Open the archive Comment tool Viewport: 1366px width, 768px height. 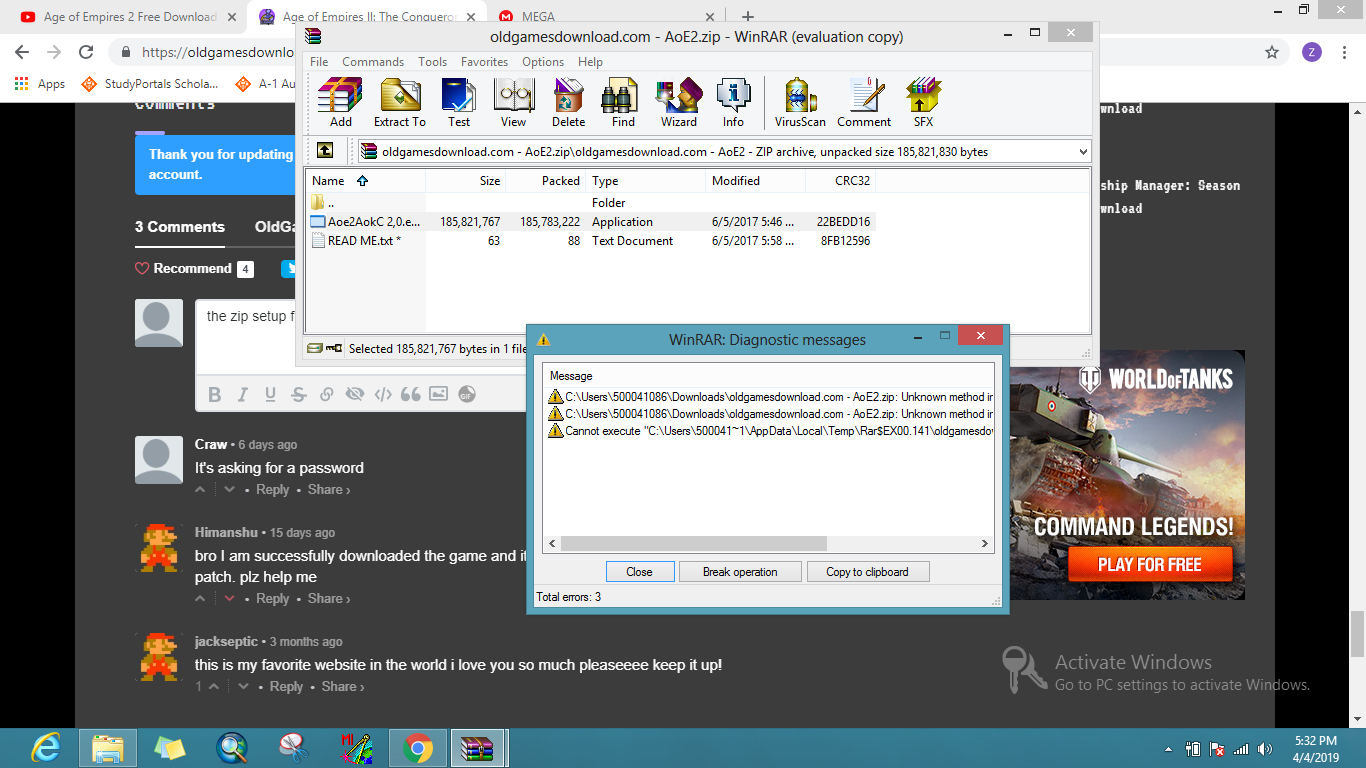click(864, 103)
